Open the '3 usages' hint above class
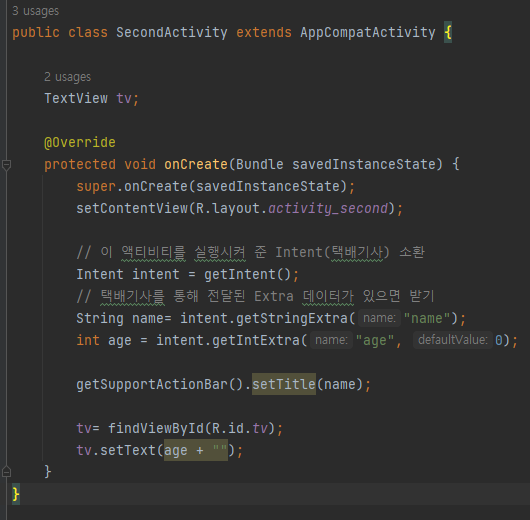The image size is (530, 520). 35,11
